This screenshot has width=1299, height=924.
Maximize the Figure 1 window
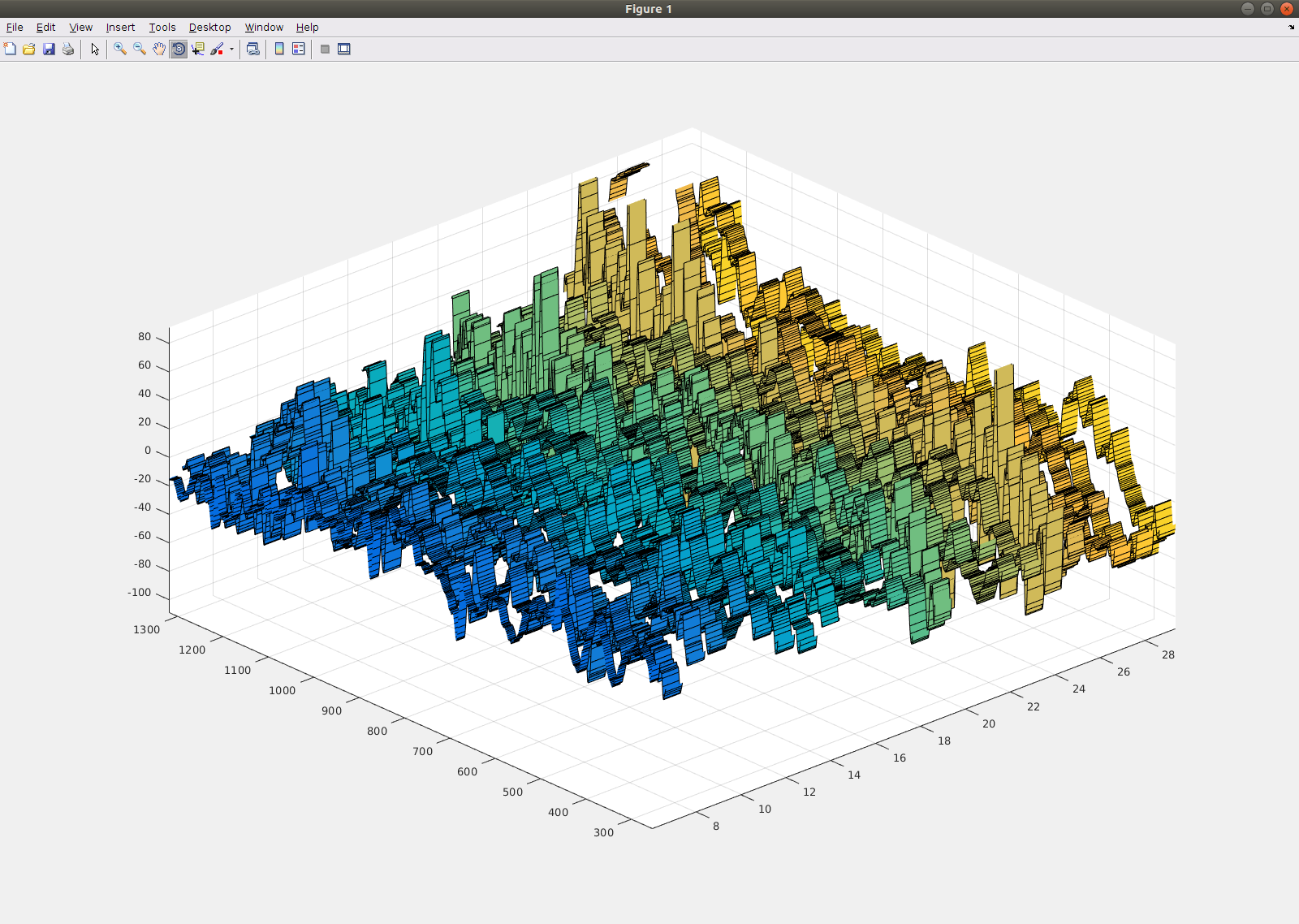[1267, 9]
